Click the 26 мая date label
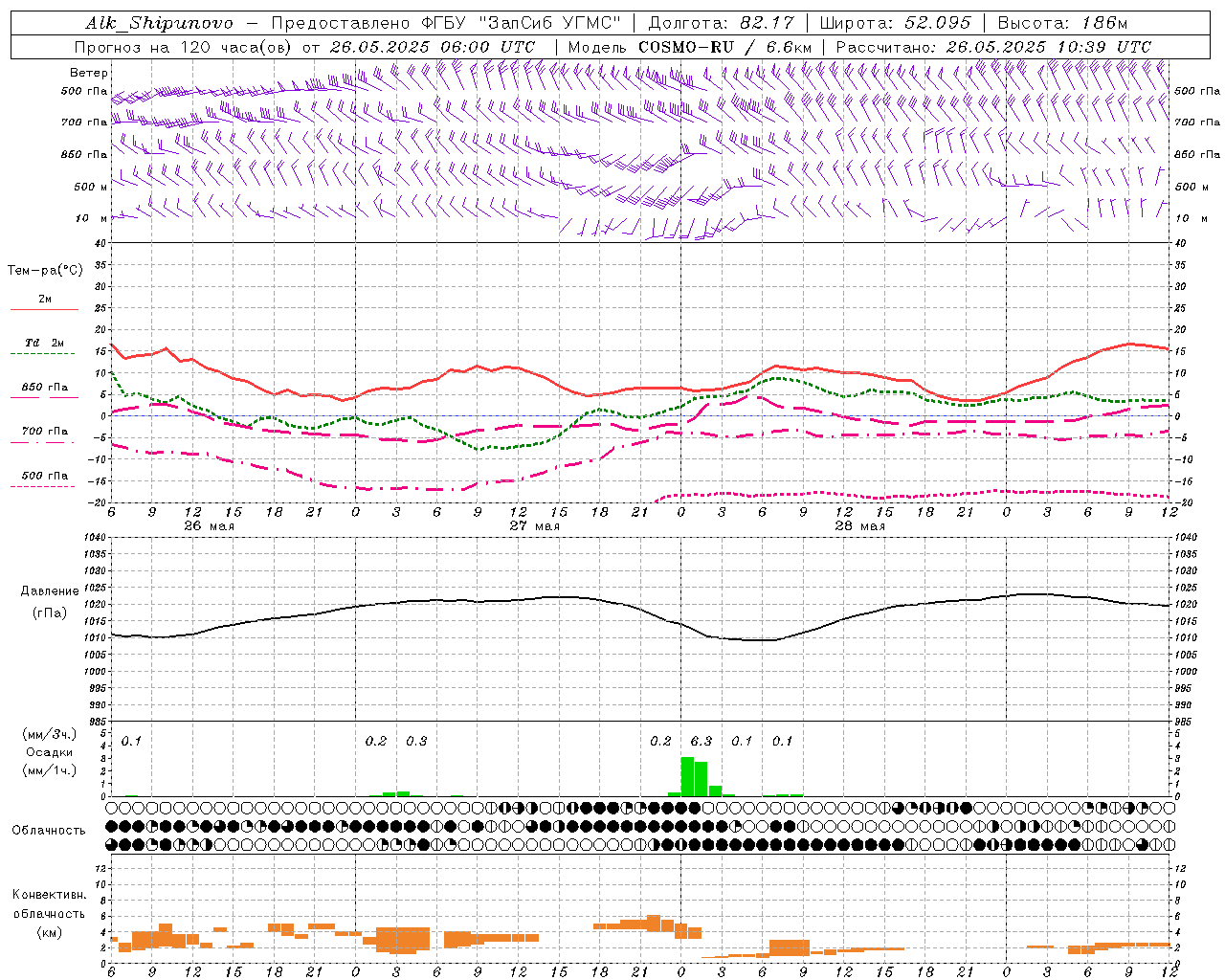 pyautogui.click(x=209, y=526)
